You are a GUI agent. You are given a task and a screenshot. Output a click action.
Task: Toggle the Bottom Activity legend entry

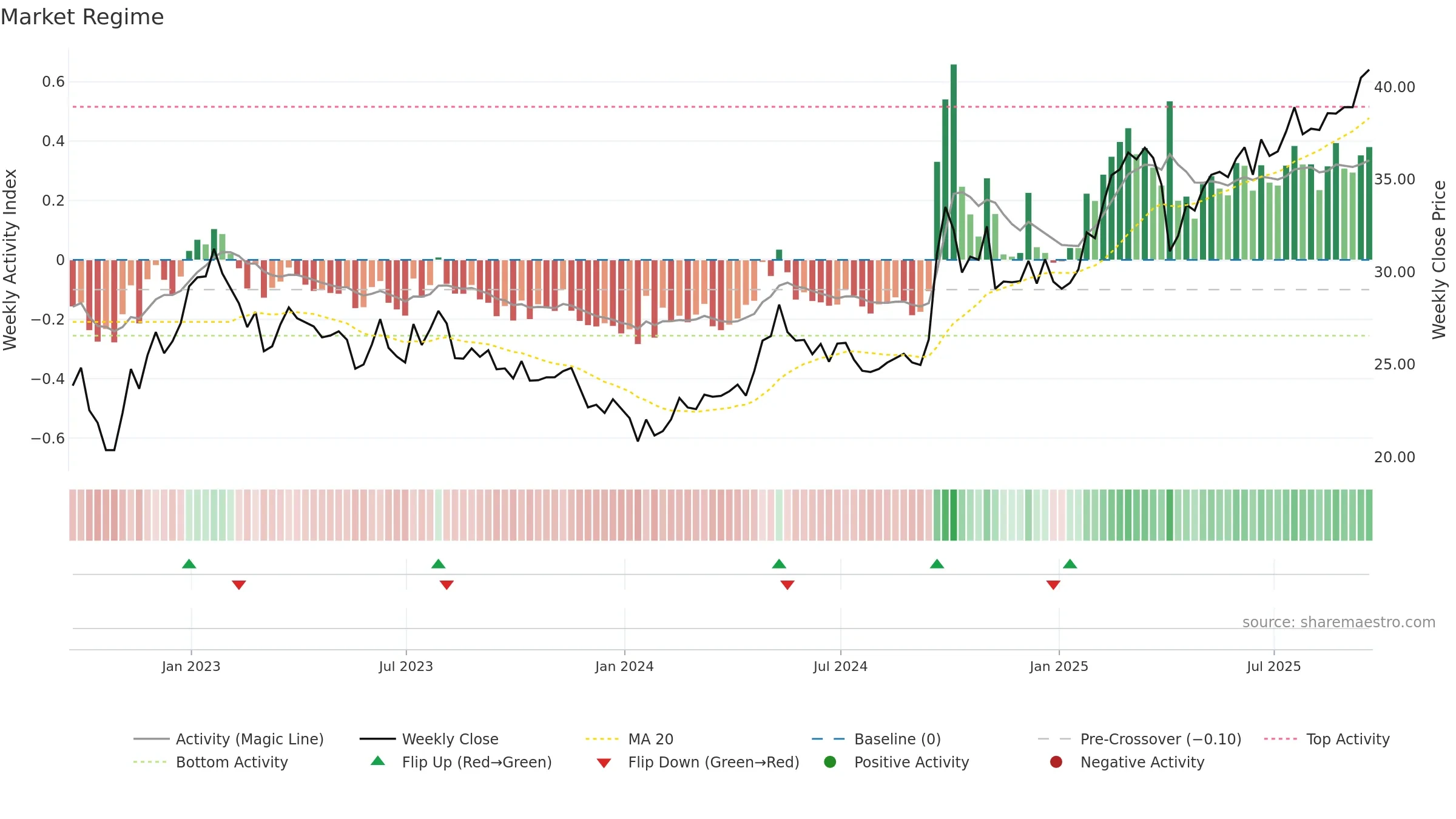point(211,762)
